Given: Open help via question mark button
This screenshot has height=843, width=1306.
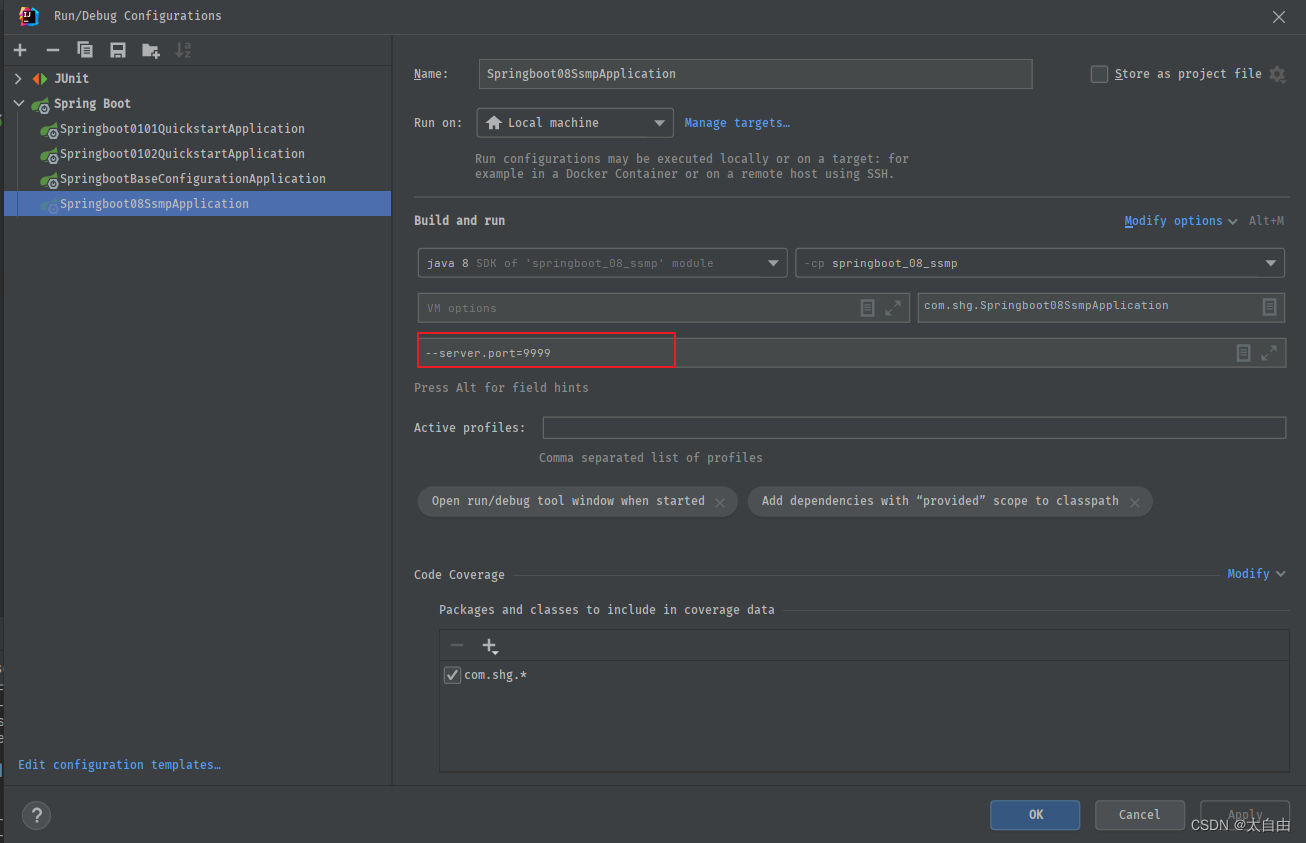Looking at the screenshot, I should [36, 815].
